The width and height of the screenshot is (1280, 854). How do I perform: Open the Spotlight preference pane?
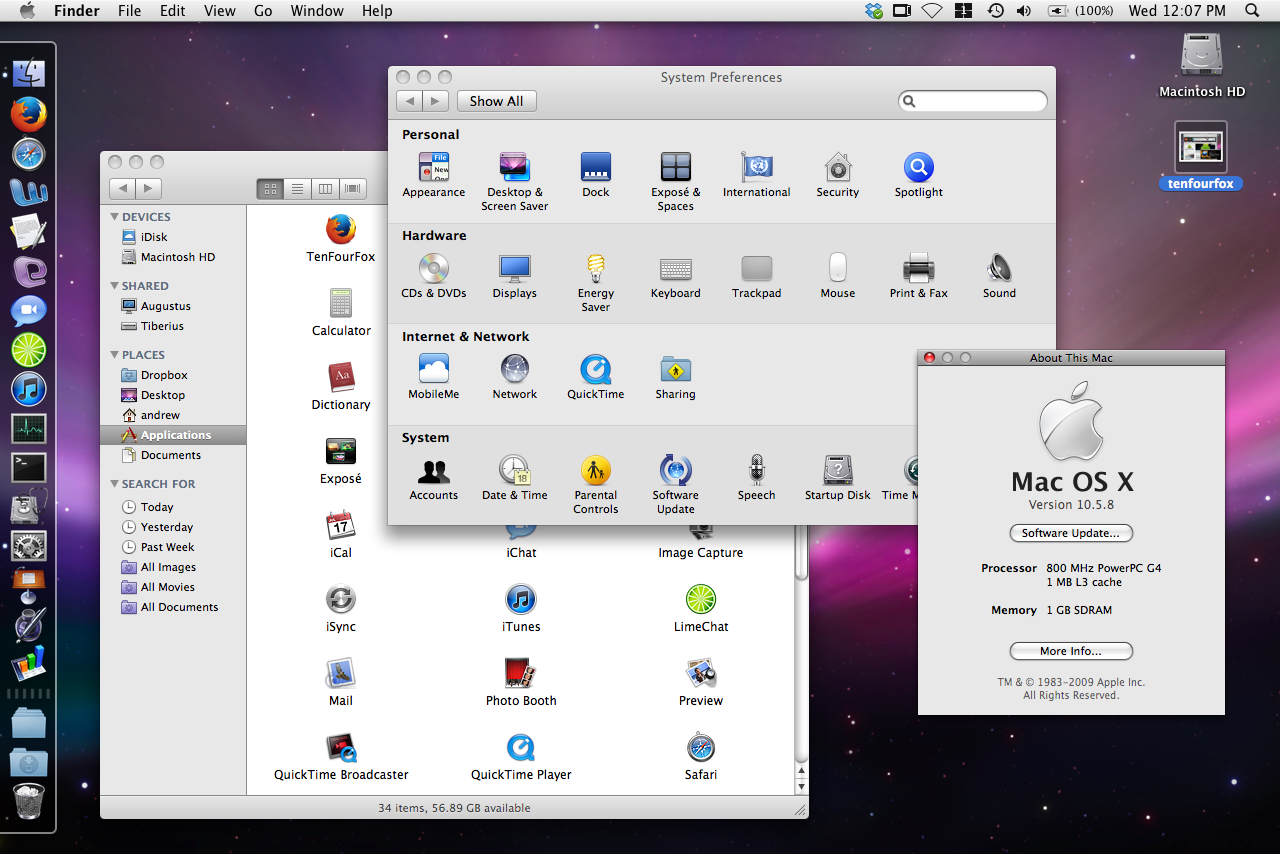pos(918,167)
